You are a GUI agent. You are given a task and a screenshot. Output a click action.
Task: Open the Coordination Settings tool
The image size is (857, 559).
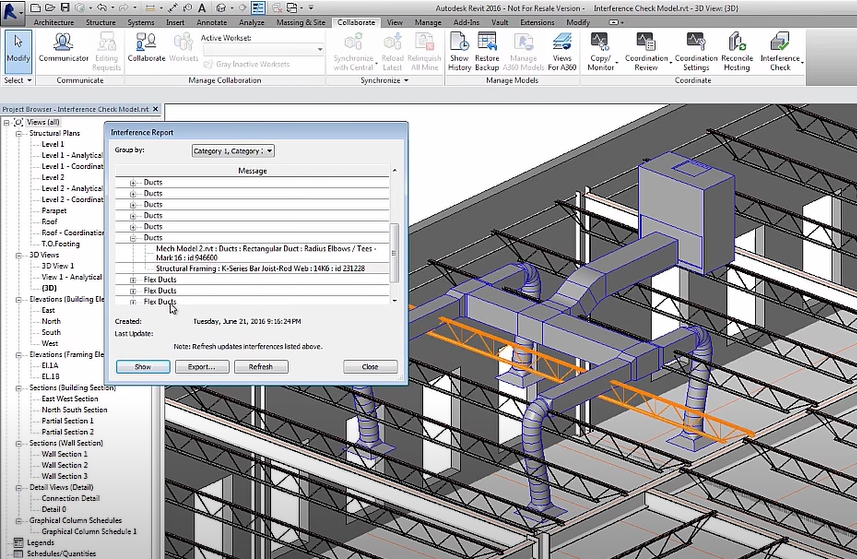(696, 51)
